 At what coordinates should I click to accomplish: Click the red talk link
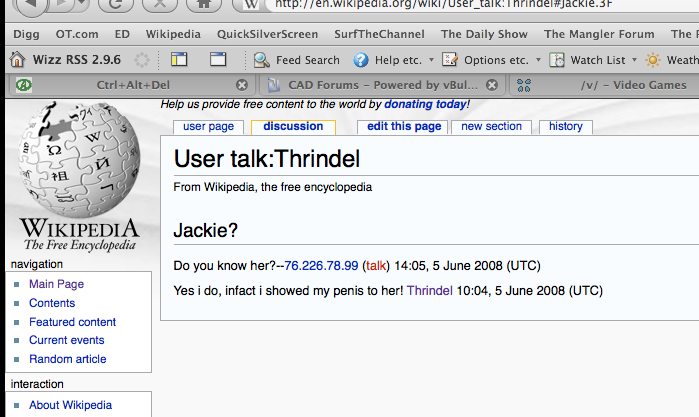point(376,266)
